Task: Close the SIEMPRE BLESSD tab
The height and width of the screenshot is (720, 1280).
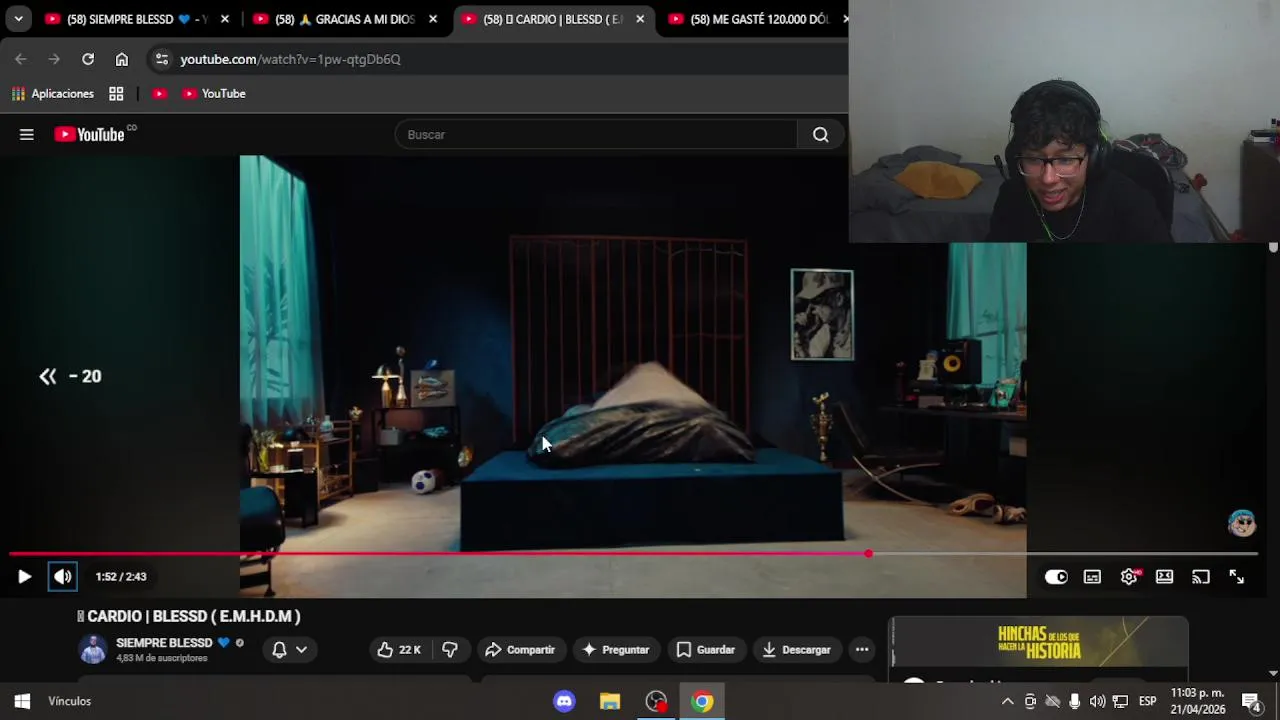Action: coord(225,19)
